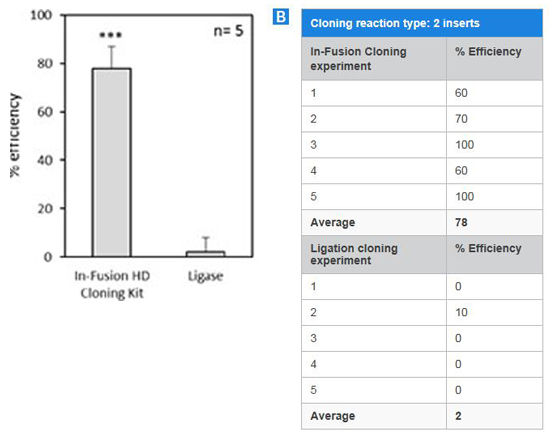Click the n= 5 annotation in chart

pyautogui.click(x=228, y=31)
